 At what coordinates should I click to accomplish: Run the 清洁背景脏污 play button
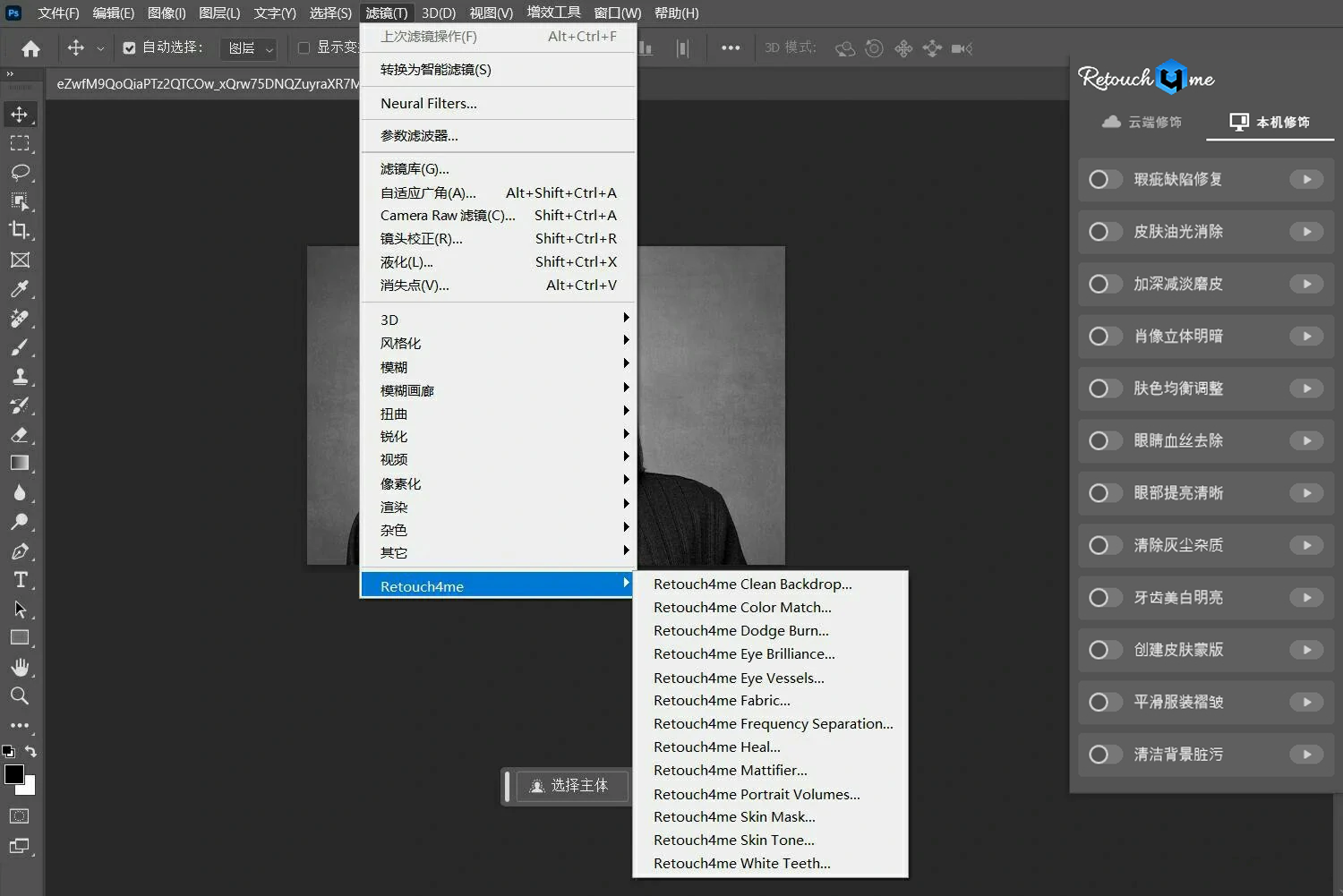(x=1306, y=755)
